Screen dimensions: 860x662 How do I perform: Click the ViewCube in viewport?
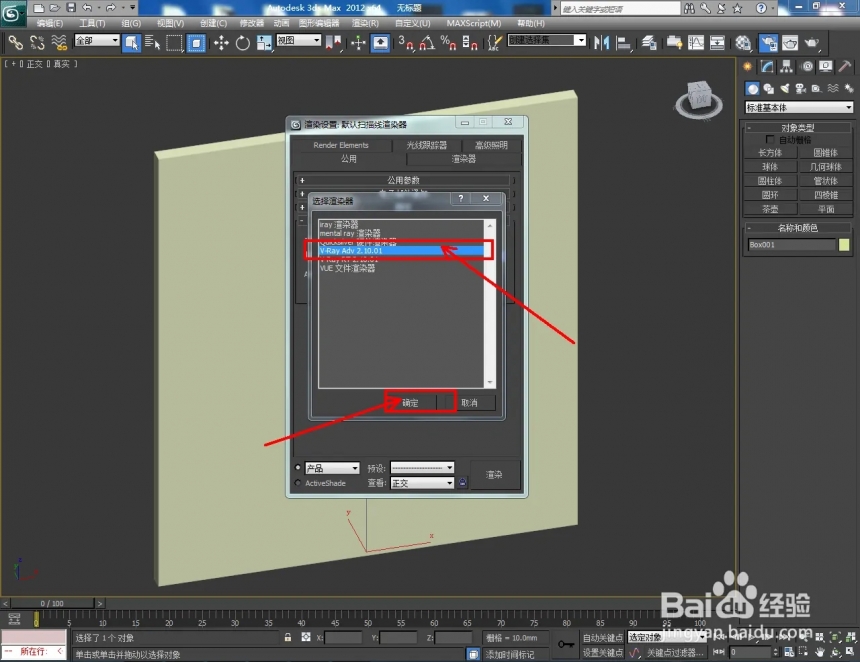pos(698,99)
